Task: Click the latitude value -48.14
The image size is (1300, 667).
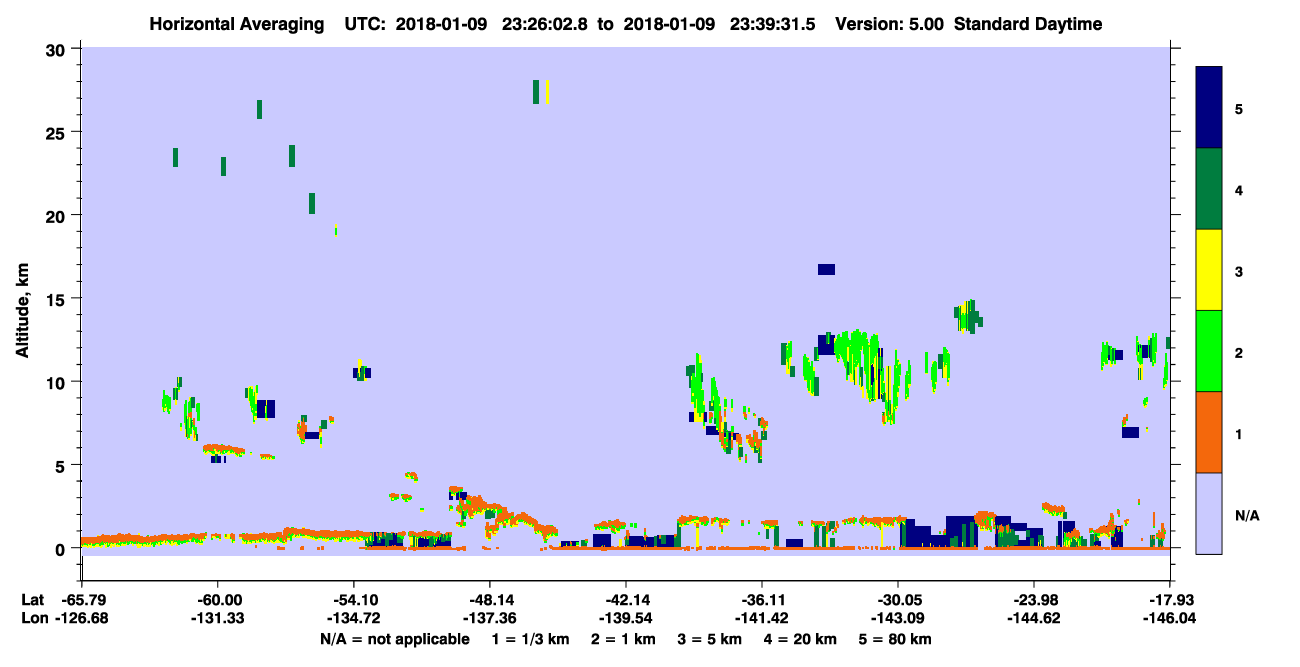Action: tap(489, 600)
